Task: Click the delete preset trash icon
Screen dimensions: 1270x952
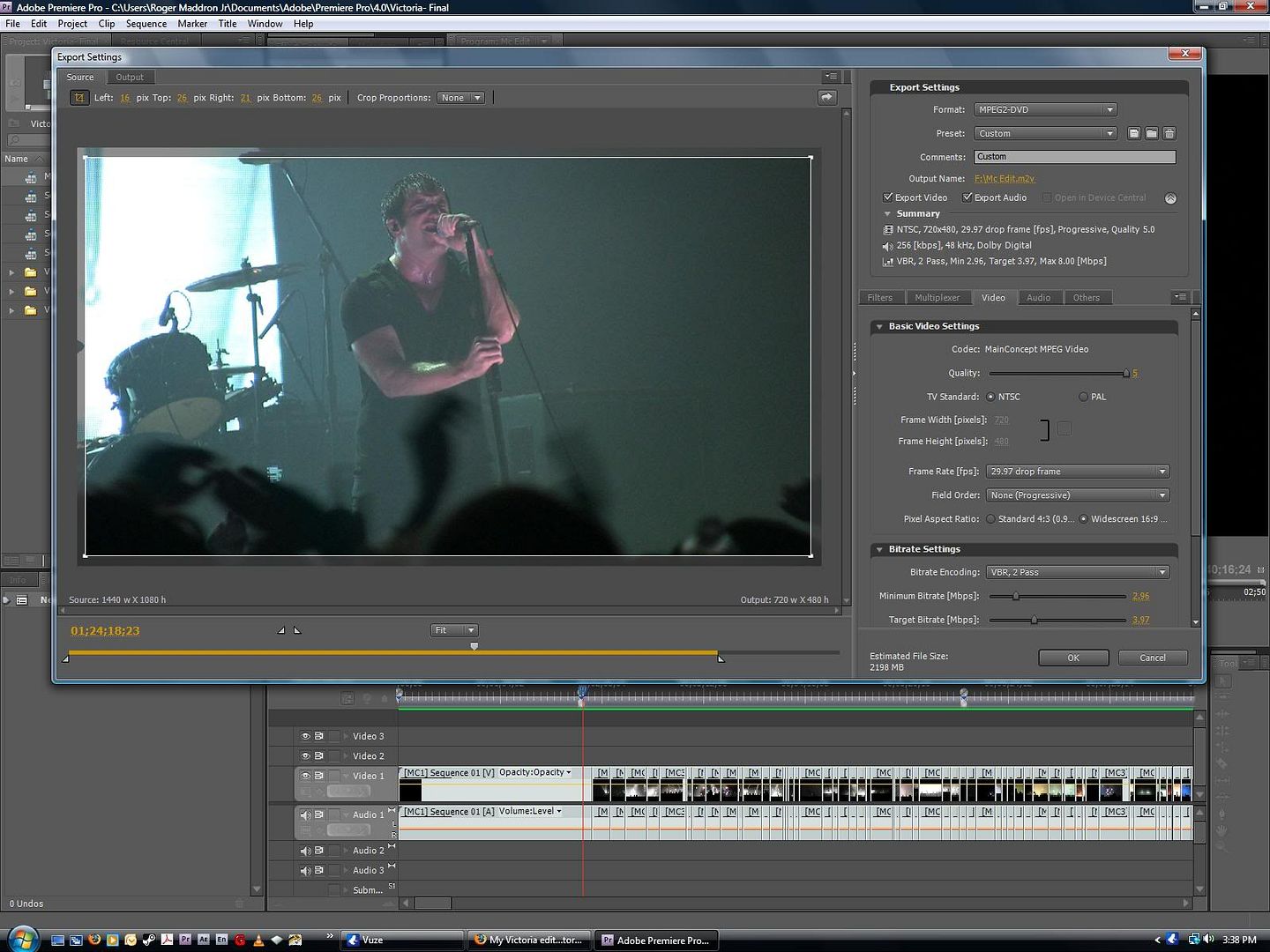Action: click(1169, 133)
